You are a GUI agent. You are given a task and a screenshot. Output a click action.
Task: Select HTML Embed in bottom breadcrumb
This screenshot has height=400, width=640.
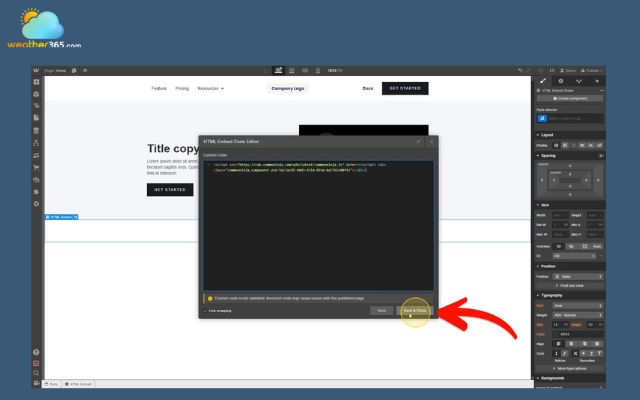pyautogui.click(x=78, y=384)
